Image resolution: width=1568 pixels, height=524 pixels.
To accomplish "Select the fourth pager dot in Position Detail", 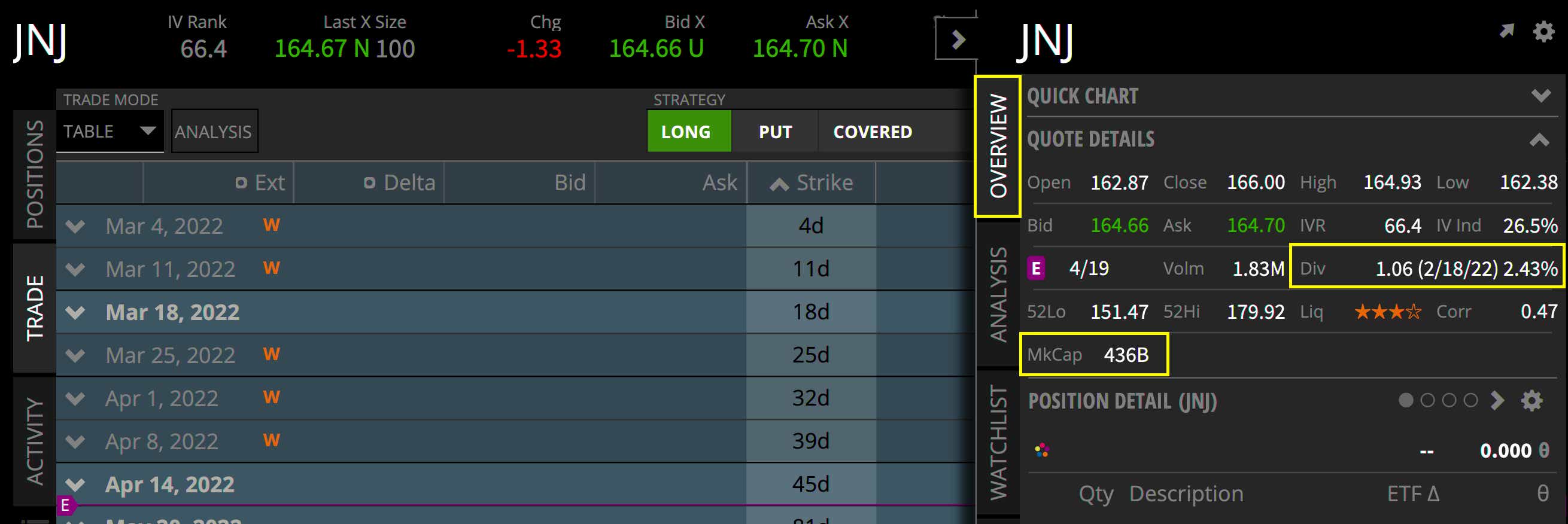I will pos(1470,400).
